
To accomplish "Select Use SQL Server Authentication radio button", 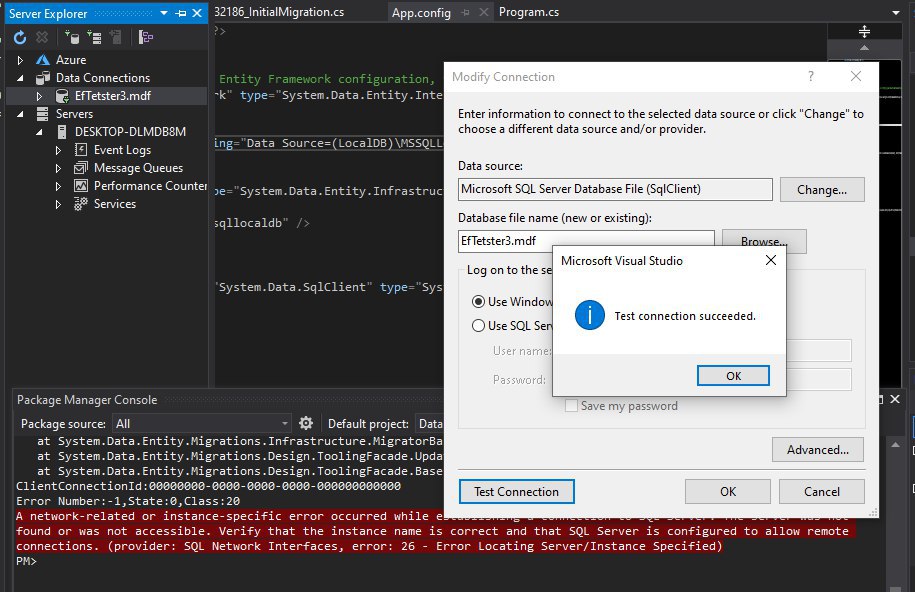I will [478, 326].
